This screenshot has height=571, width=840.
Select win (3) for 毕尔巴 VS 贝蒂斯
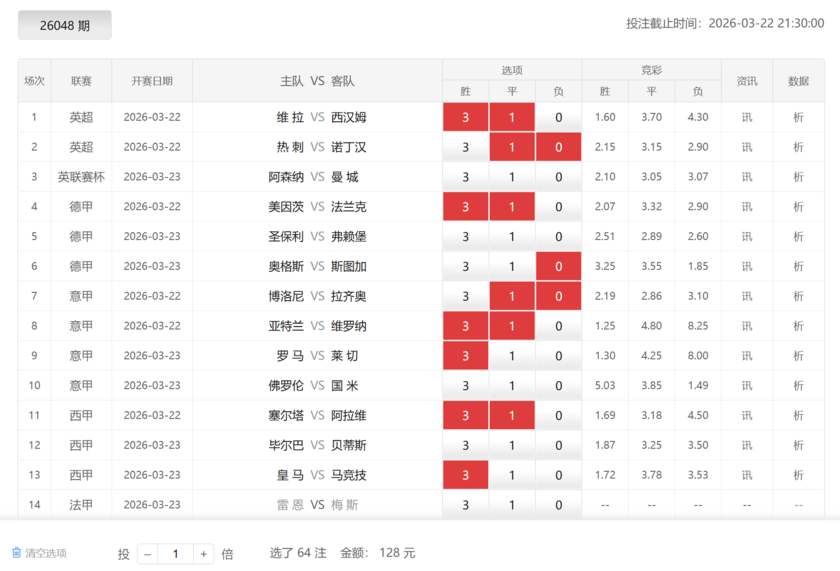(466, 445)
